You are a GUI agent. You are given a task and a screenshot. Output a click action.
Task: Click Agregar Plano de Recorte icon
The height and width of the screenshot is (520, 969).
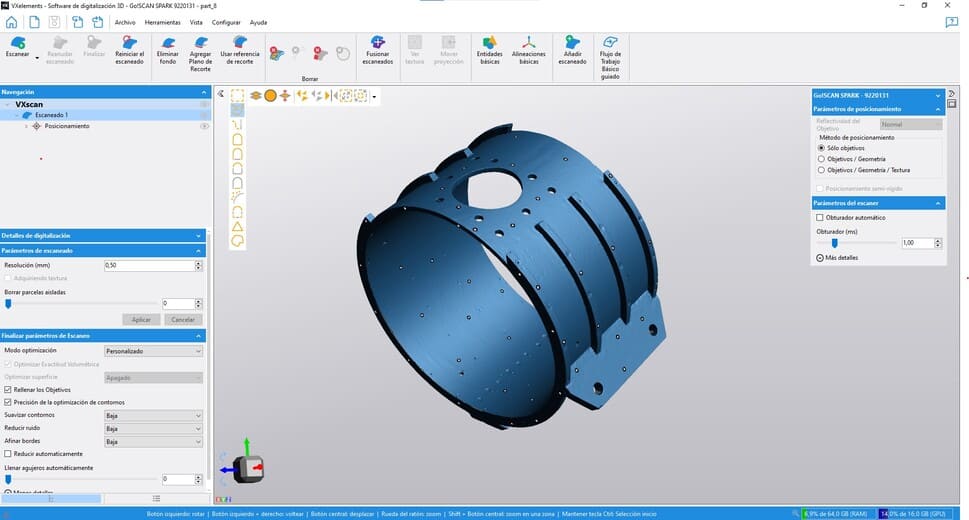click(200, 42)
